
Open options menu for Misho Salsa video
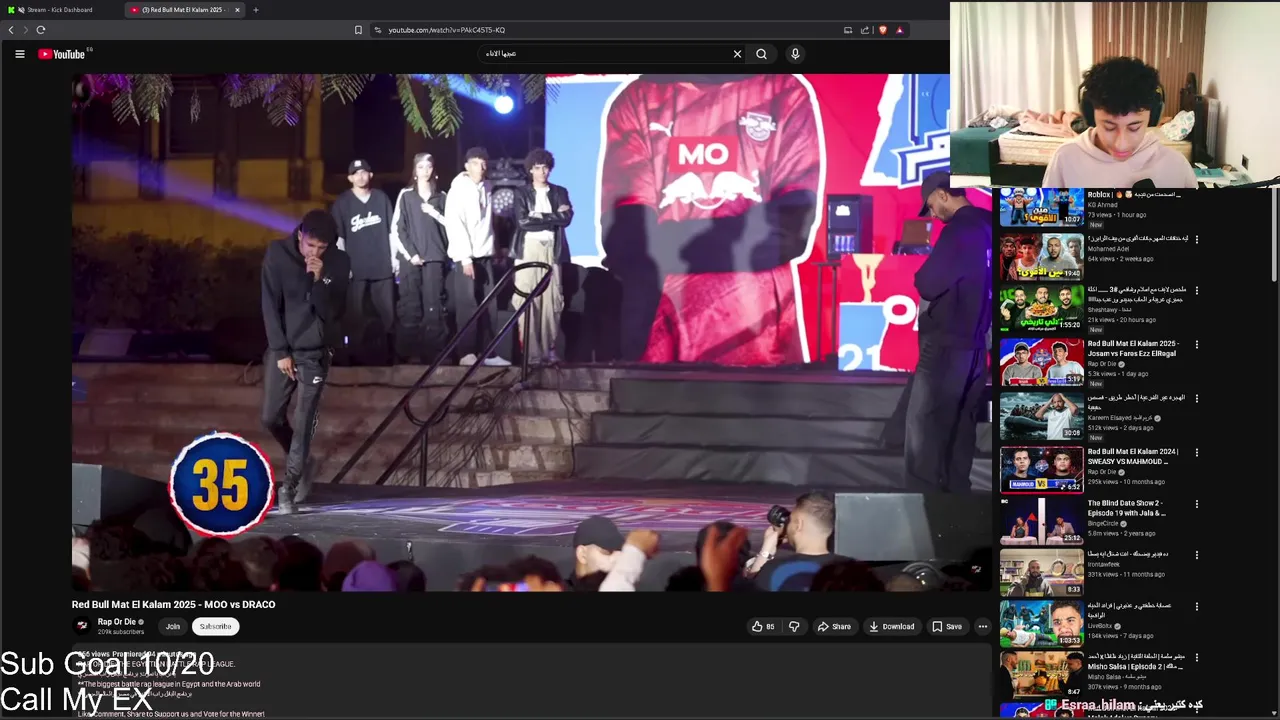tap(1196, 657)
